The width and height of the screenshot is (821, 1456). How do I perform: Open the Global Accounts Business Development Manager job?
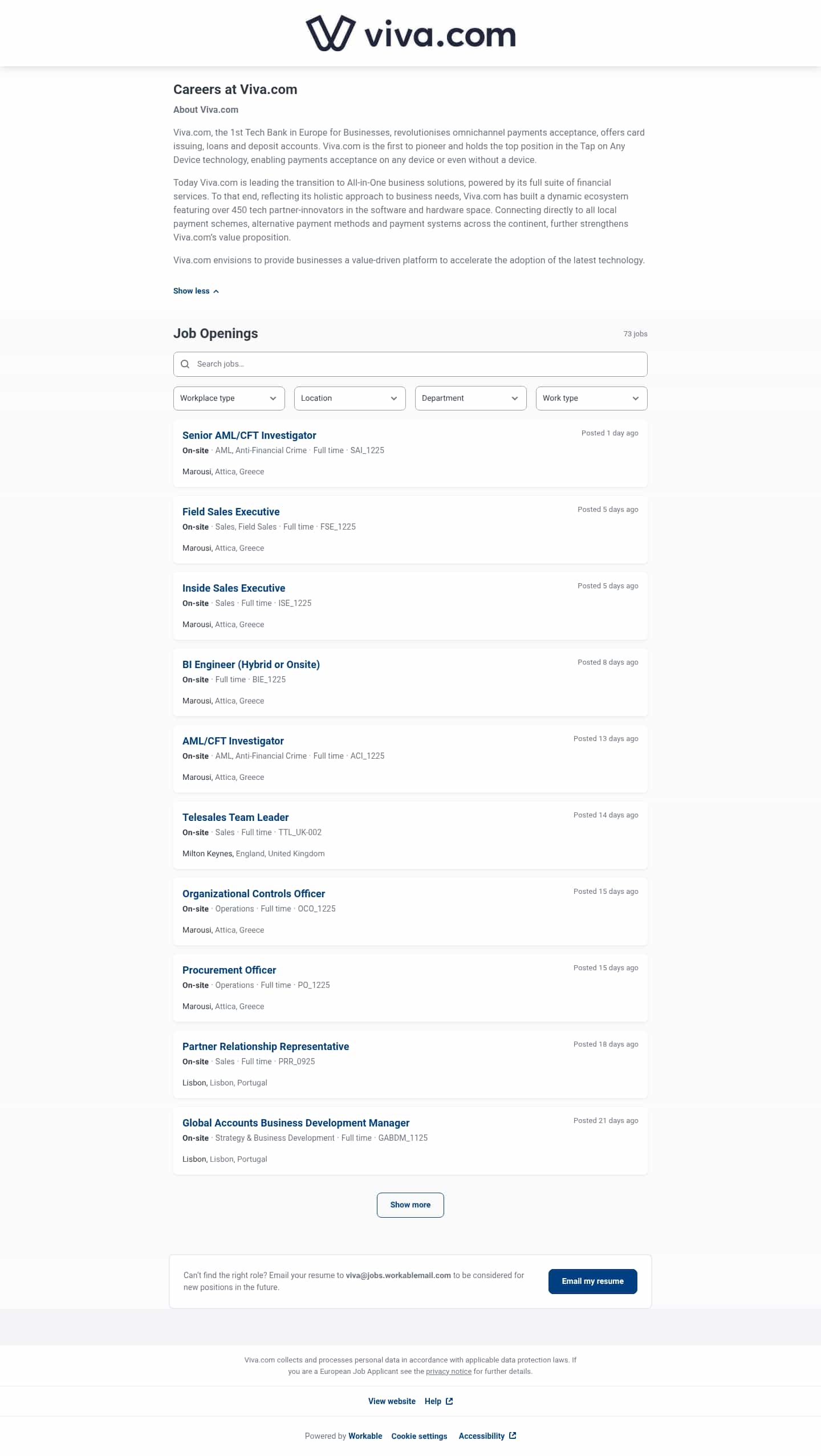pos(295,1122)
